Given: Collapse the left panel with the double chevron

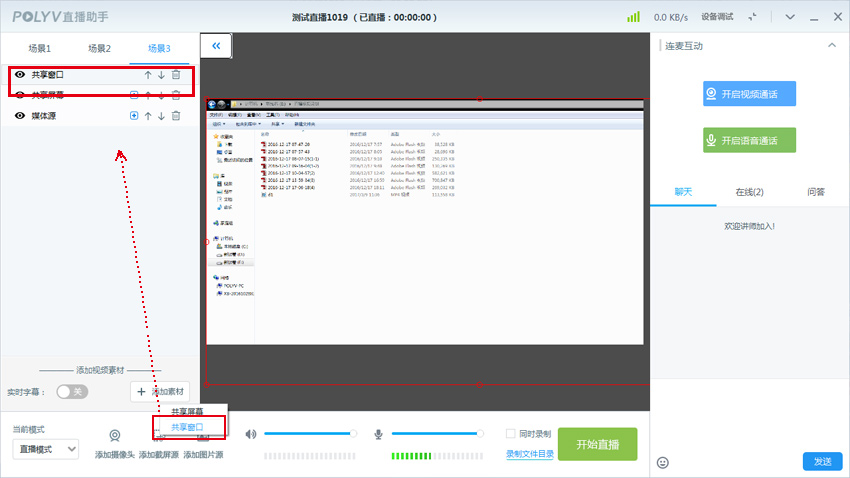Looking at the screenshot, I should click(216, 45).
